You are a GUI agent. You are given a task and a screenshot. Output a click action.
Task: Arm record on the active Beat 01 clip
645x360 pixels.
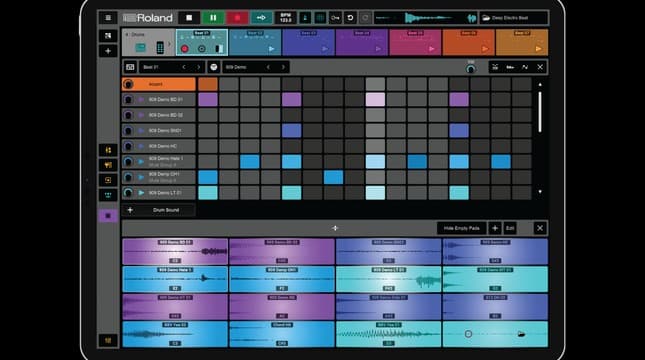click(x=185, y=49)
